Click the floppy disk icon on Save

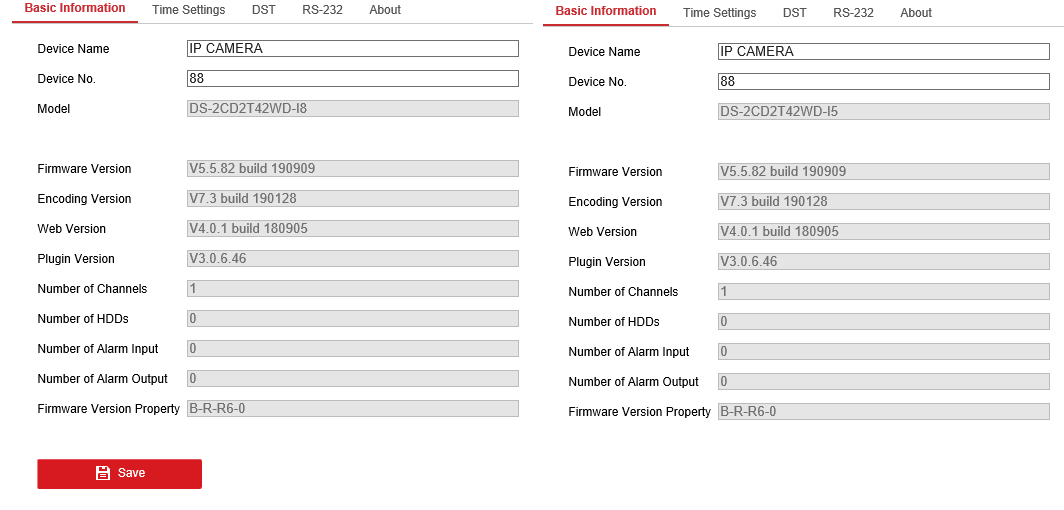pos(103,473)
